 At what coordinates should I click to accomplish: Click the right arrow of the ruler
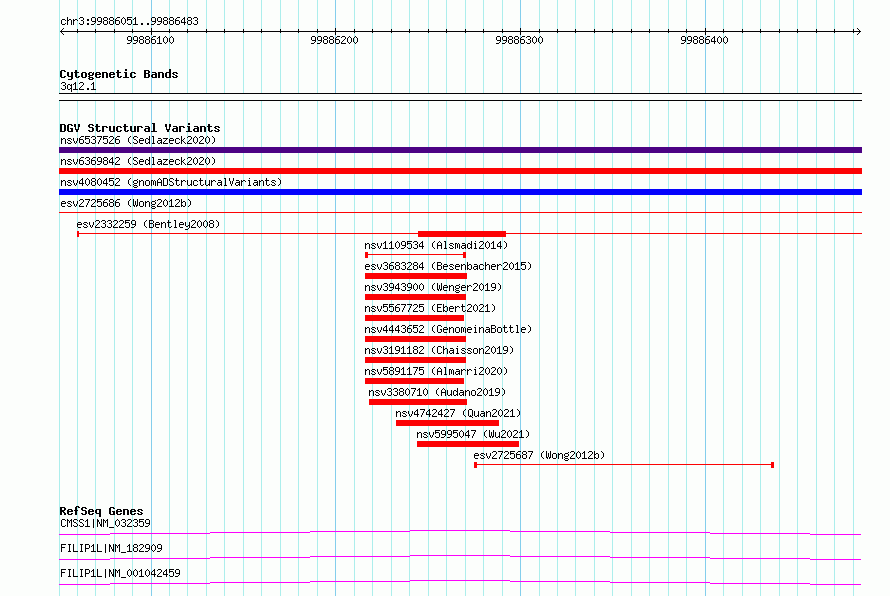click(858, 31)
